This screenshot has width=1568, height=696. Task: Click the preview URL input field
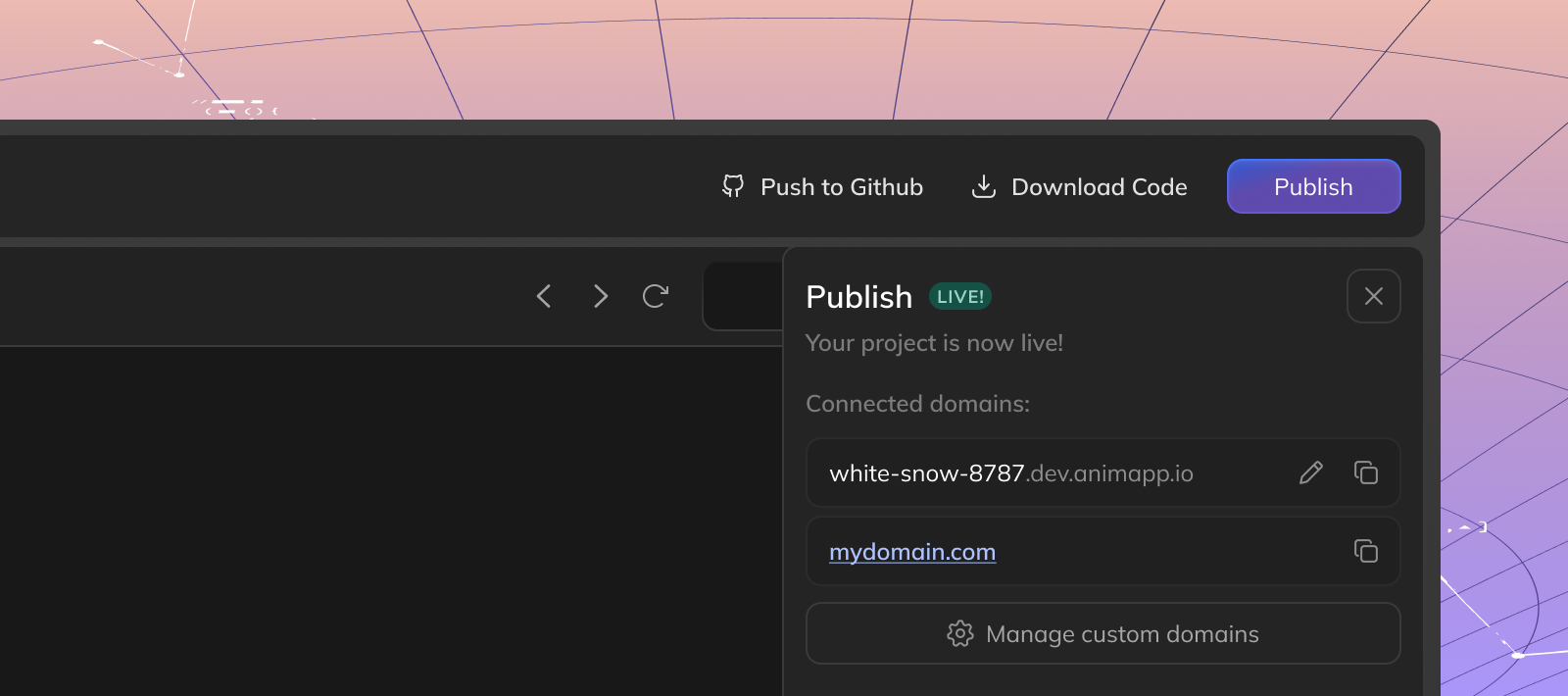click(x=743, y=296)
